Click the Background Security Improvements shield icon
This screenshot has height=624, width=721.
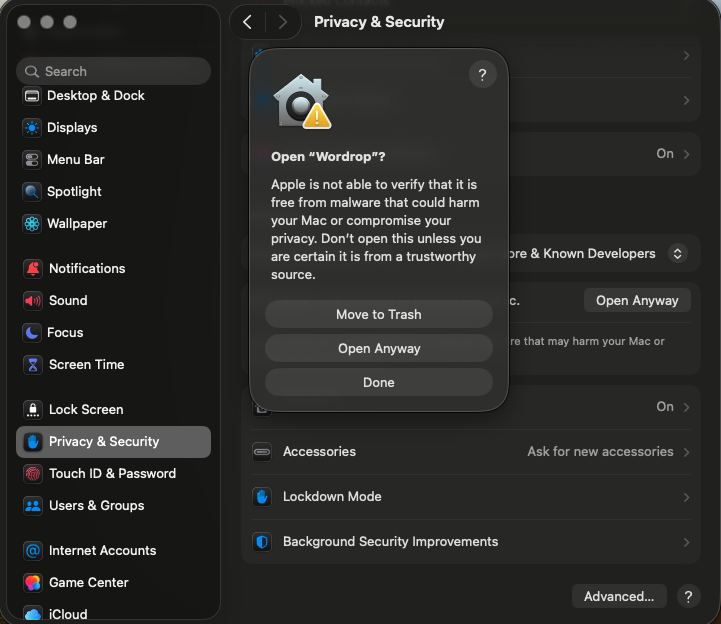(x=262, y=542)
